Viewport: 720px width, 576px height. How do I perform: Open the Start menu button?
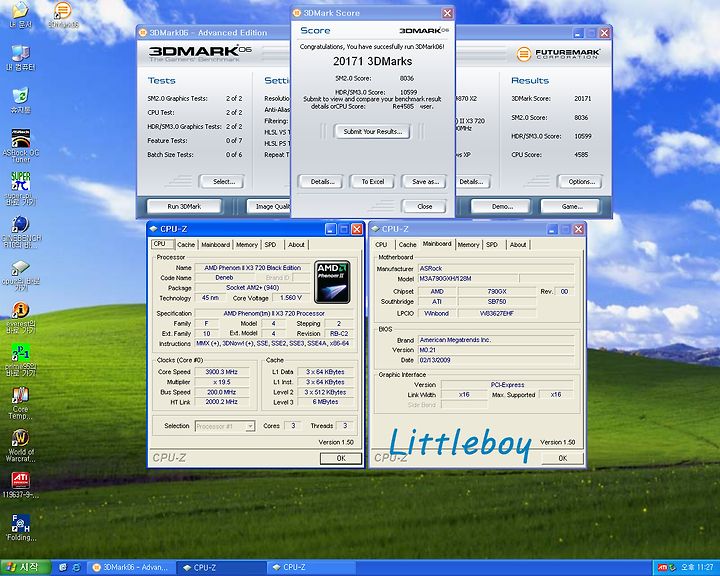[x=25, y=567]
